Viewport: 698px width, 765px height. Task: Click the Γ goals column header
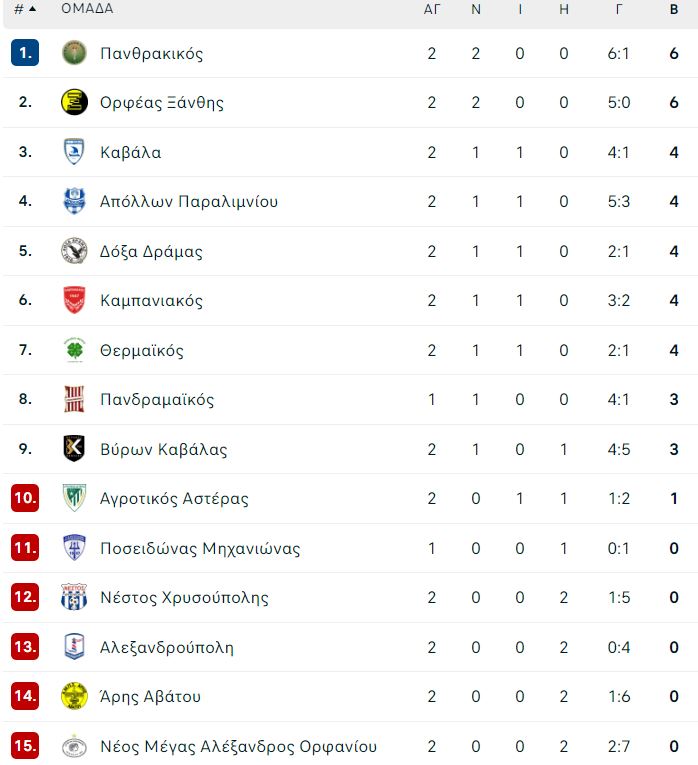point(618,9)
